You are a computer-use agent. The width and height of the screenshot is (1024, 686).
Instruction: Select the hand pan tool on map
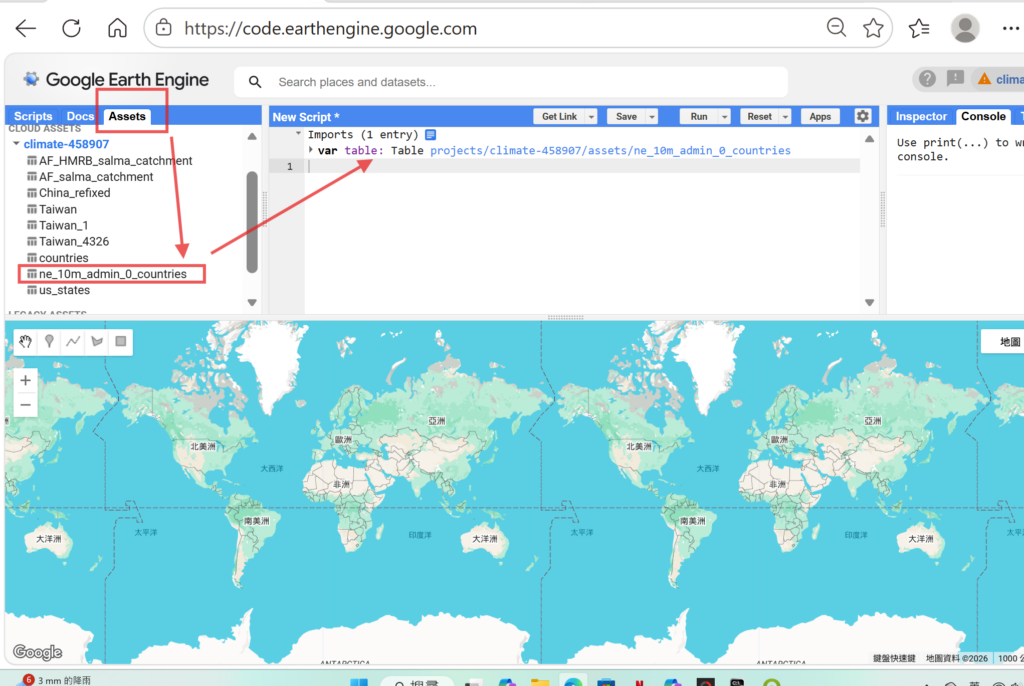pos(25,342)
